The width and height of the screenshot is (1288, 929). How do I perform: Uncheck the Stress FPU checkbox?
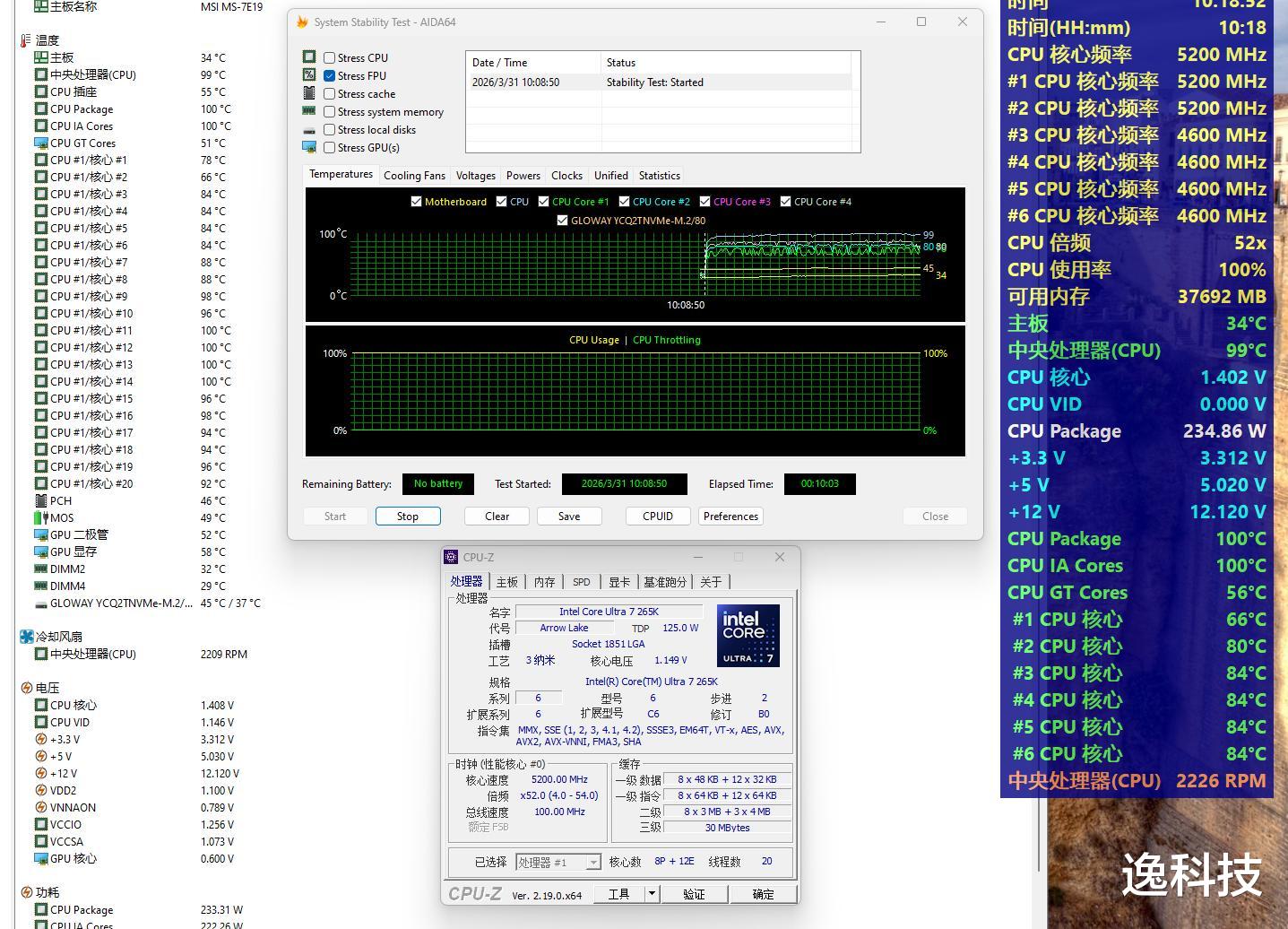[x=330, y=76]
